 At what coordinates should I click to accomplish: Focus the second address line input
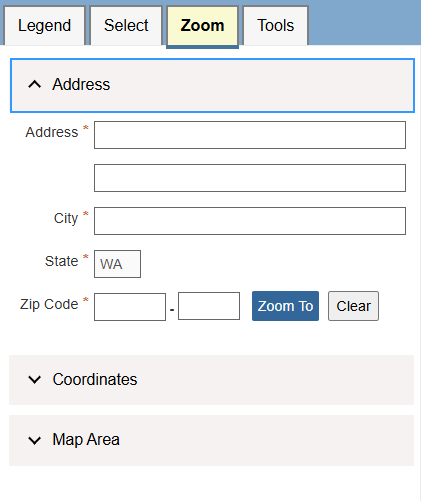pos(250,178)
